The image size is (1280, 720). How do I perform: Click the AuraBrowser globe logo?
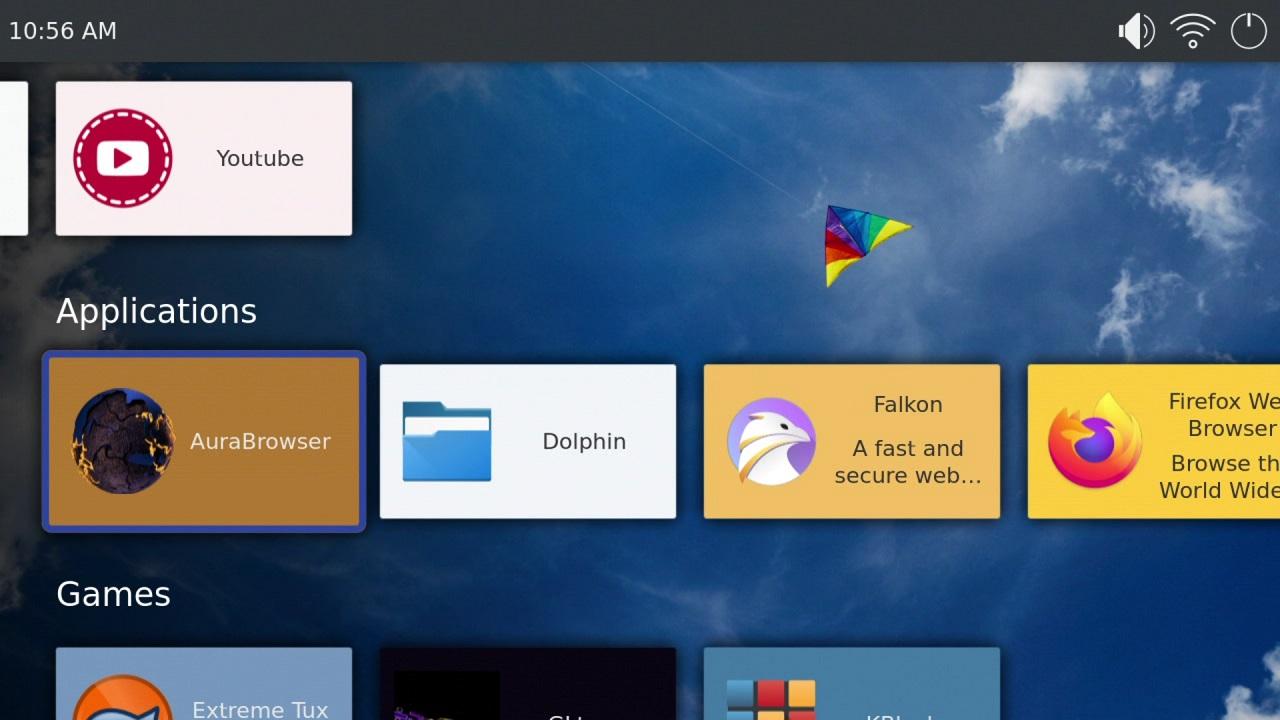pyautogui.click(x=123, y=441)
